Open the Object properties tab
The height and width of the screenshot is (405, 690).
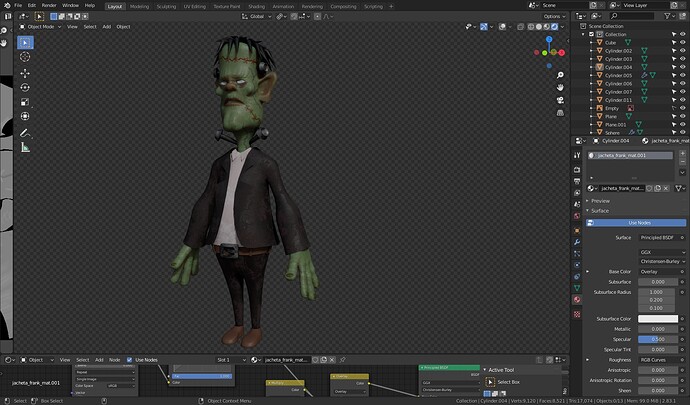[577, 231]
